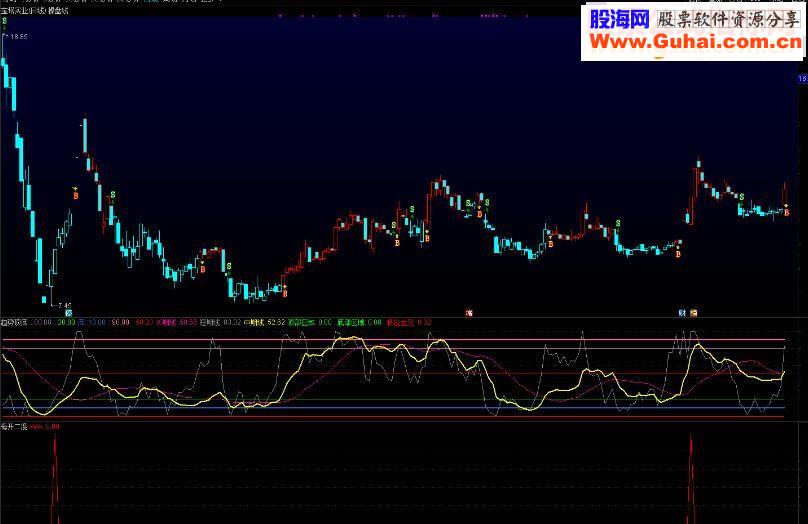The width and height of the screenshot is (808, 524).
Task: Click the first orange B buy marker on the chart
Action: click(x=76, y=196)
